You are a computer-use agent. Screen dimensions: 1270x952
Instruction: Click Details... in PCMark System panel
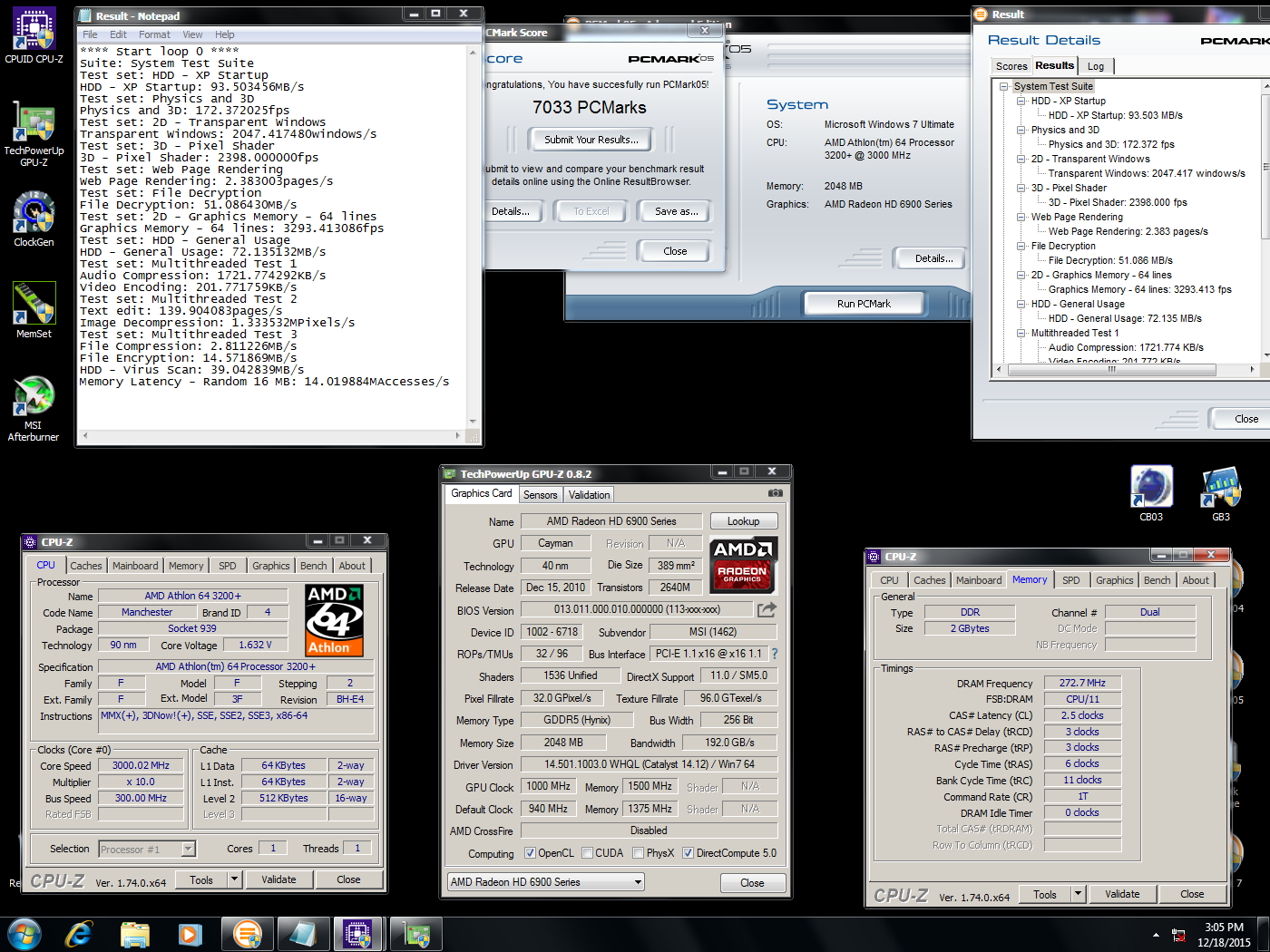click(x=933, y=258)
